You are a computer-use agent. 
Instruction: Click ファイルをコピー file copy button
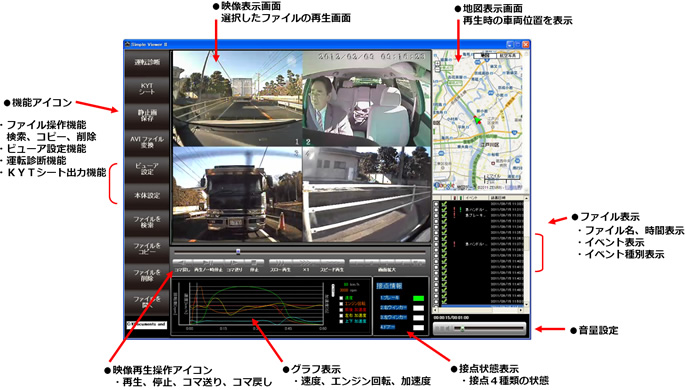pyautogui.click(x=147, y=248)
